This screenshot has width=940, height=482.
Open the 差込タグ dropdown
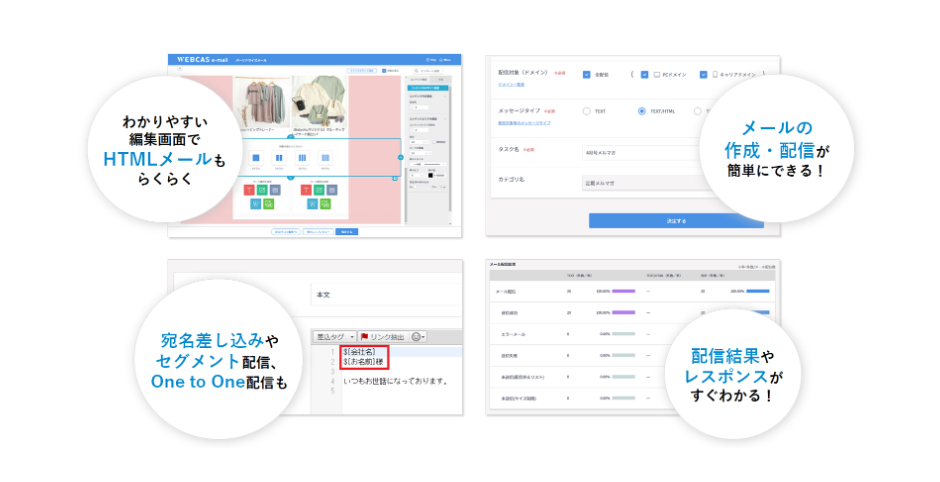click(332, 337)
